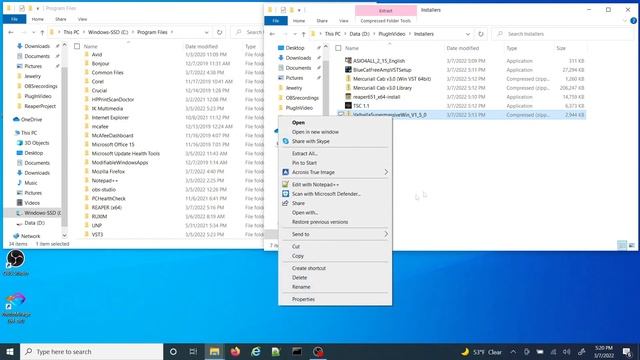Sort Installers list by Size column
This screenshot has height=360, width=640.
[561, 48]
